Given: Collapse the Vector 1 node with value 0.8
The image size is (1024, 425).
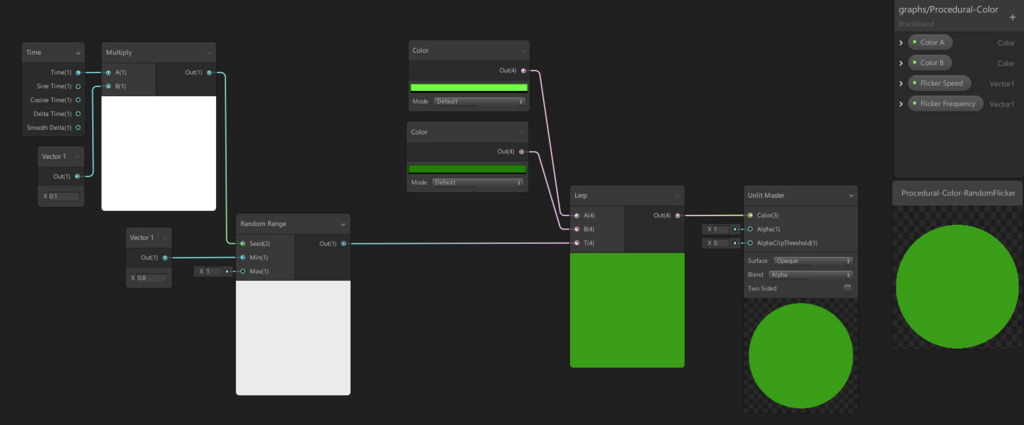Looking at the screenshot, I should coord(165,238).
